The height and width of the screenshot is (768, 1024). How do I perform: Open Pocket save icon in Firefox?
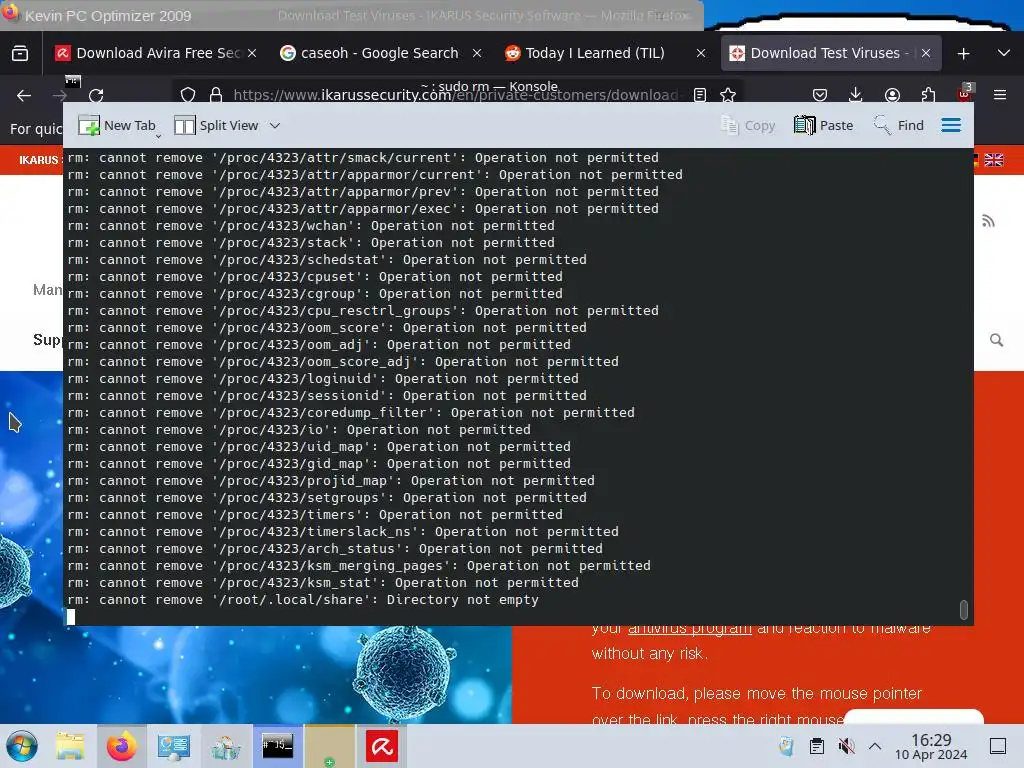coord(820,95)
